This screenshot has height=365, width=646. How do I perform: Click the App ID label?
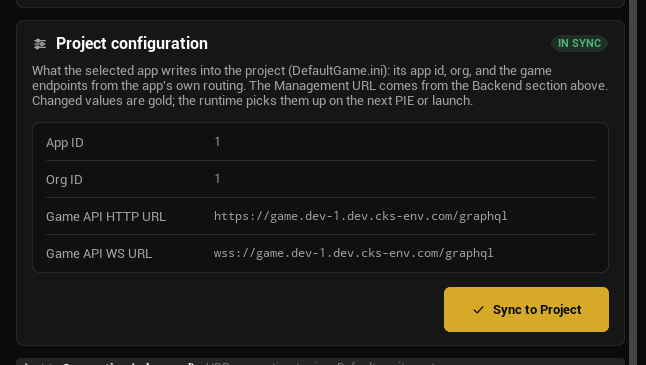pos(65,143)
